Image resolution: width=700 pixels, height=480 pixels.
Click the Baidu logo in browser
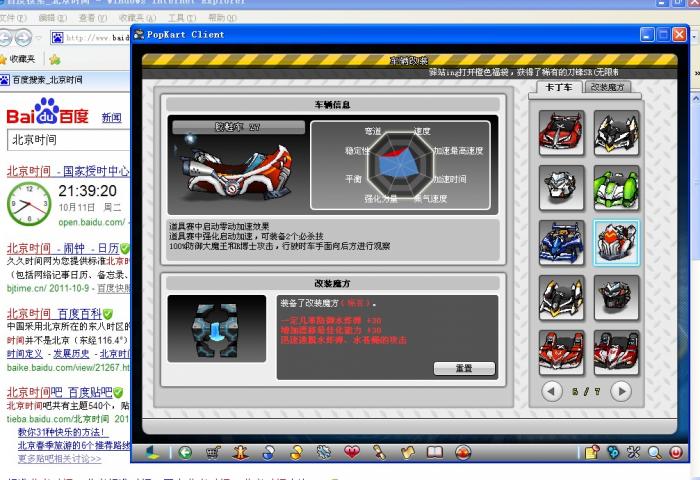point(47,111)
